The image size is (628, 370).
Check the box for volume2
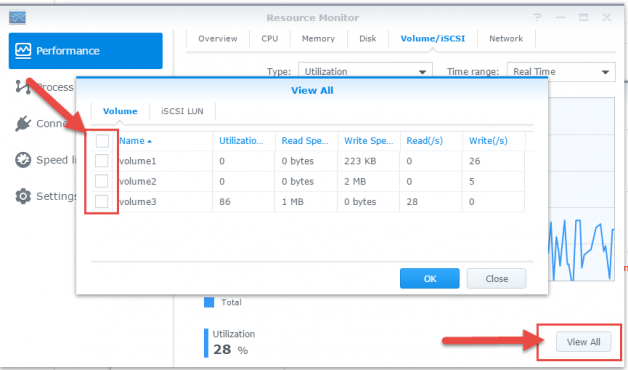(x=101, y=181)
